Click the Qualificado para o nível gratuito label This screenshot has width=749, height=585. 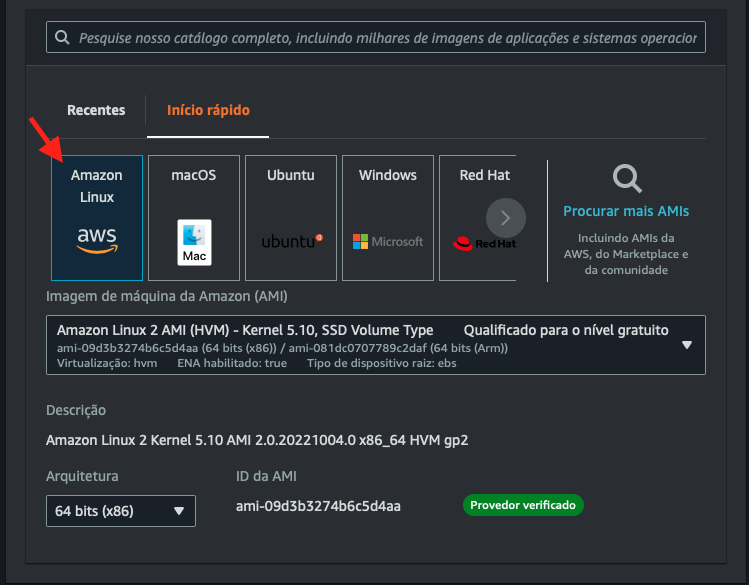point(566,330)
